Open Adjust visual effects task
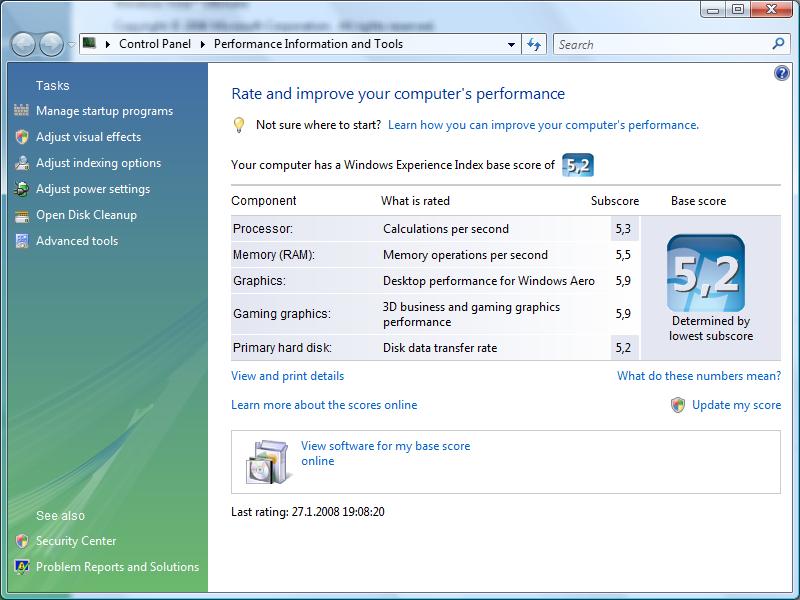The height and width of the screenshot is (600, 800). [x=88, y=137]
